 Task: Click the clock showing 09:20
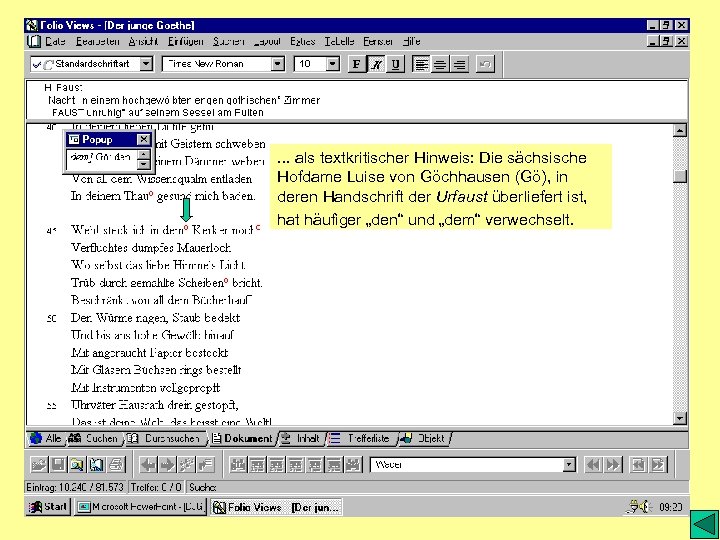click(x=670, y=507)
